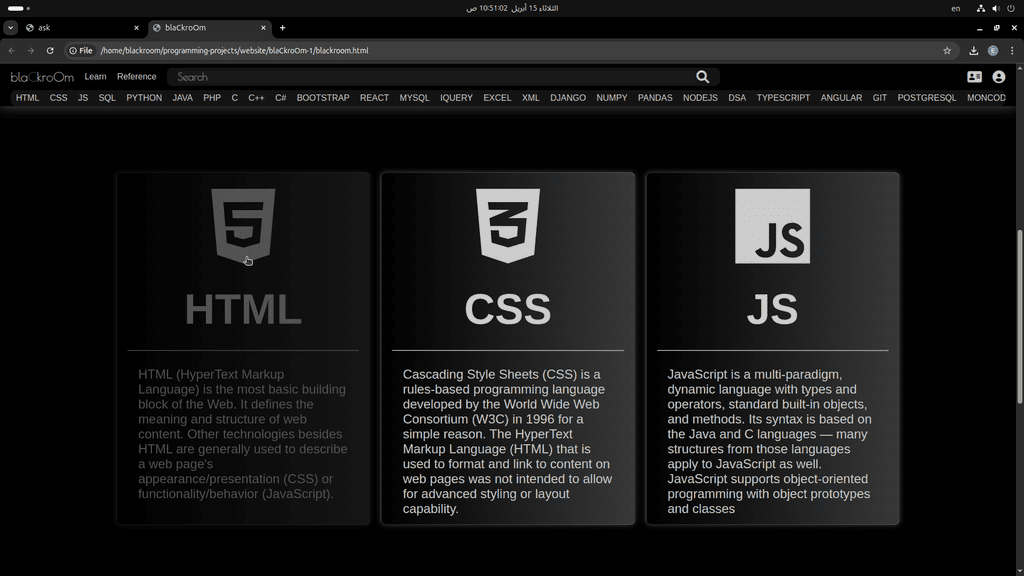Select GIT in the language bar

coord(880,98)
